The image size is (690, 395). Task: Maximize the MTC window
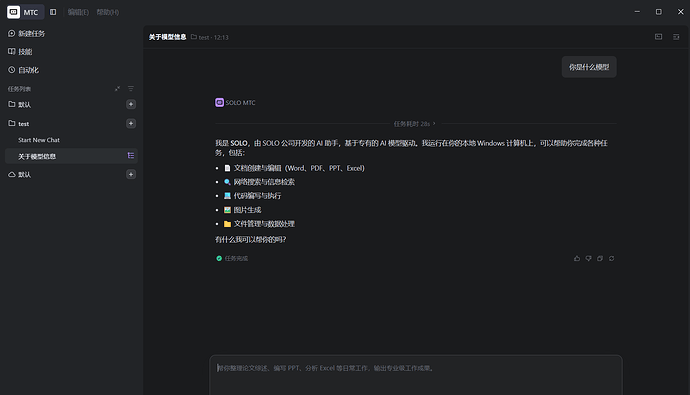pos(658,12)
